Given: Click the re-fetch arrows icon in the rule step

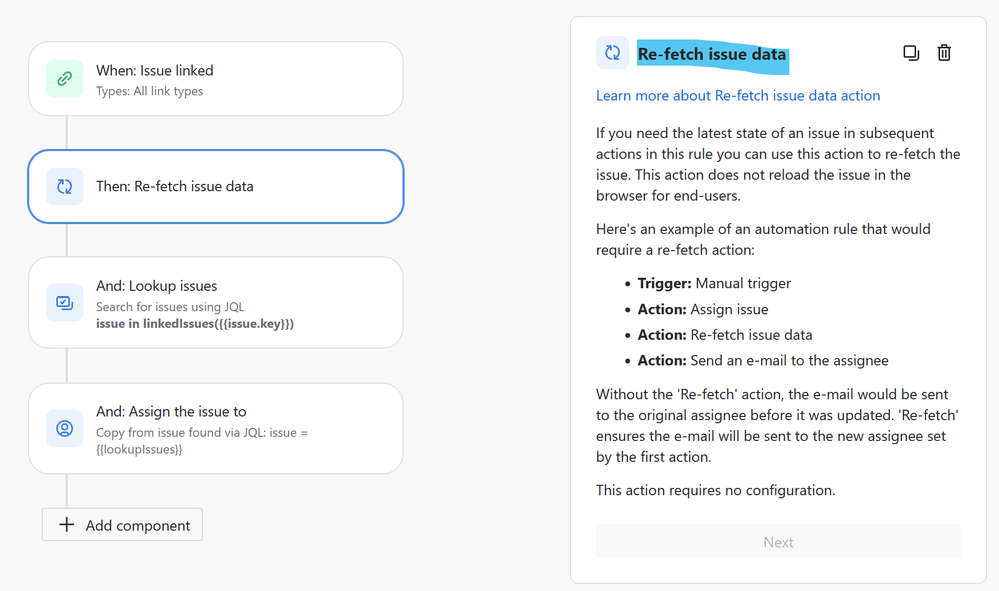Looking at the screenshot, I should [x=64, y=187].
